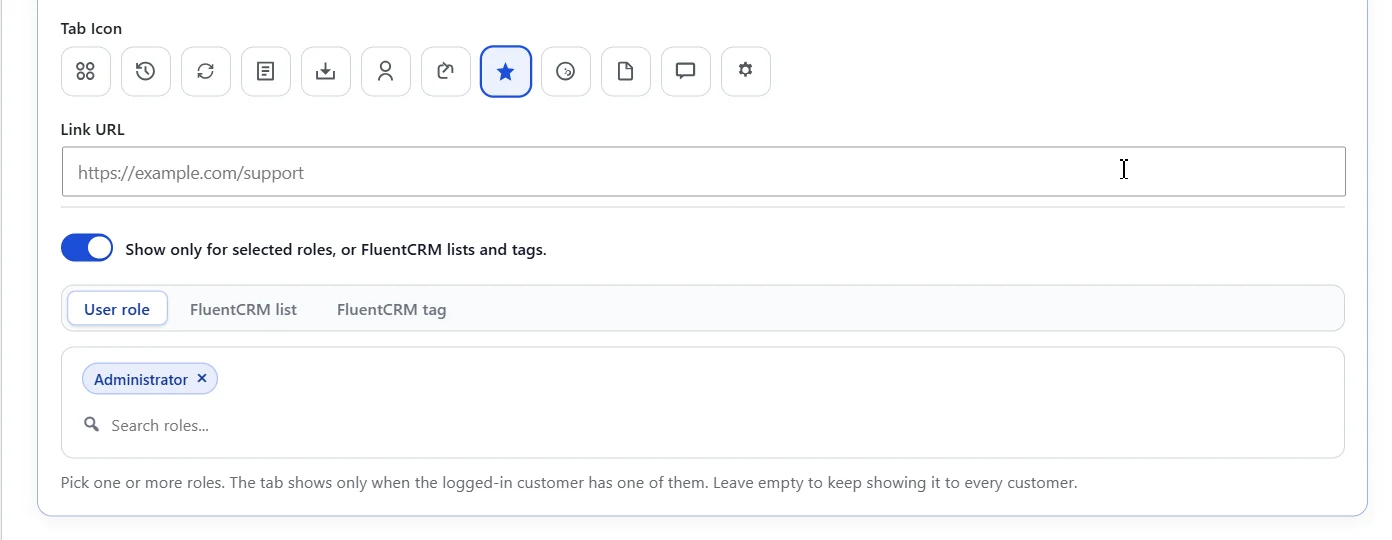Switch to the FluentCRM list tab
Viewport: 1392px width, 540px height.
click(243, 309)
